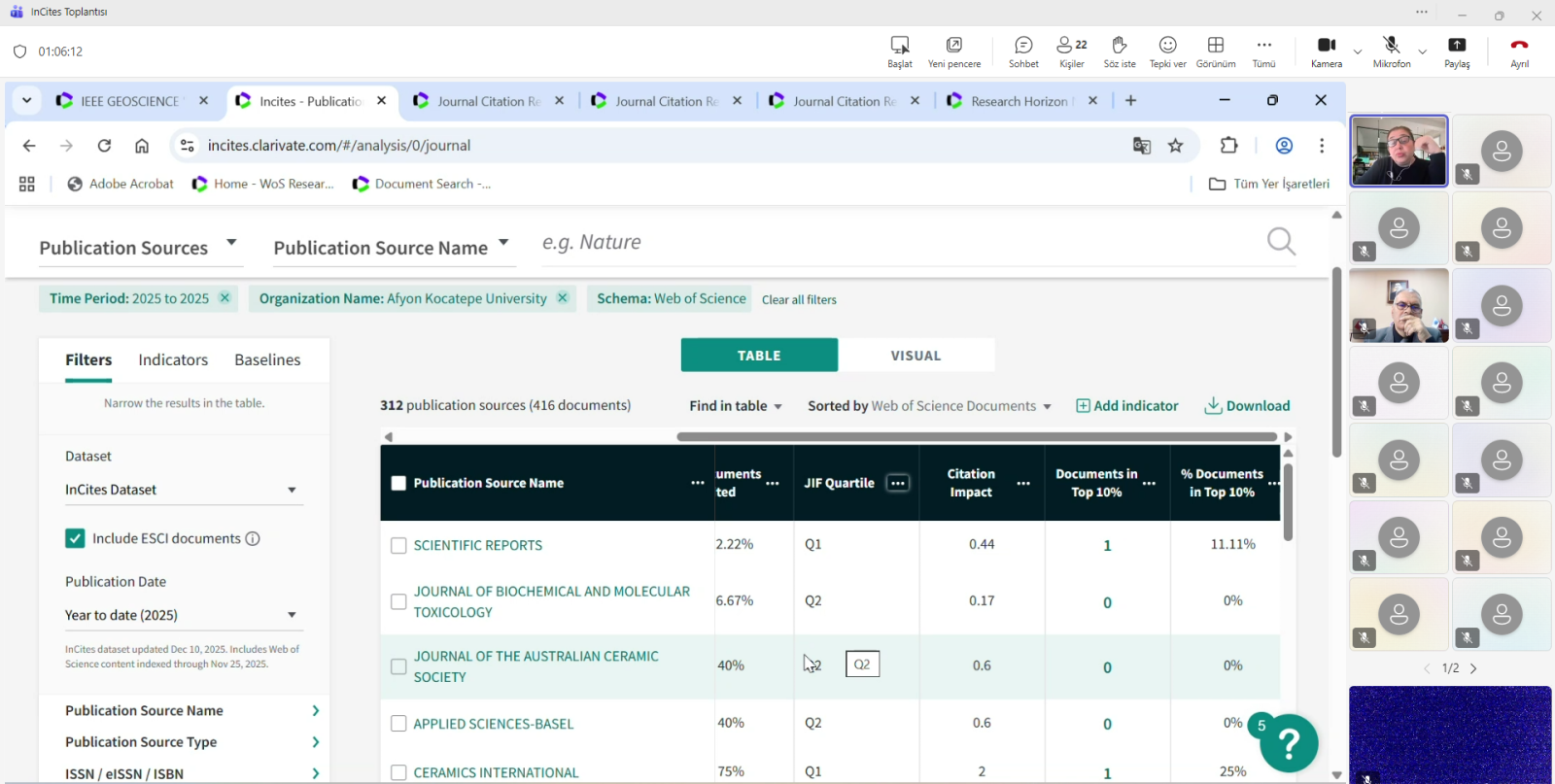Open the green help question bubble
This screenshot has height=784, width=1555.
[1289, 743]
